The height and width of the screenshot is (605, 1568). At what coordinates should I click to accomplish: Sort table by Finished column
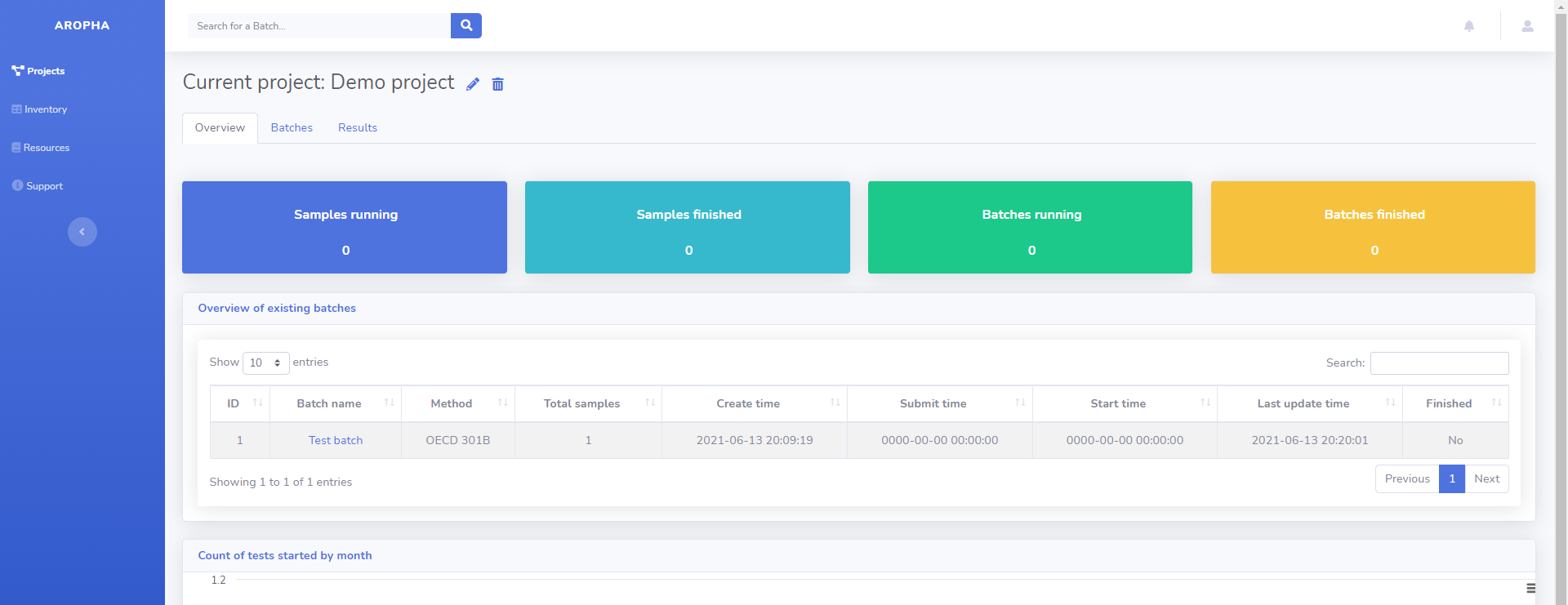pos(1455,403)
